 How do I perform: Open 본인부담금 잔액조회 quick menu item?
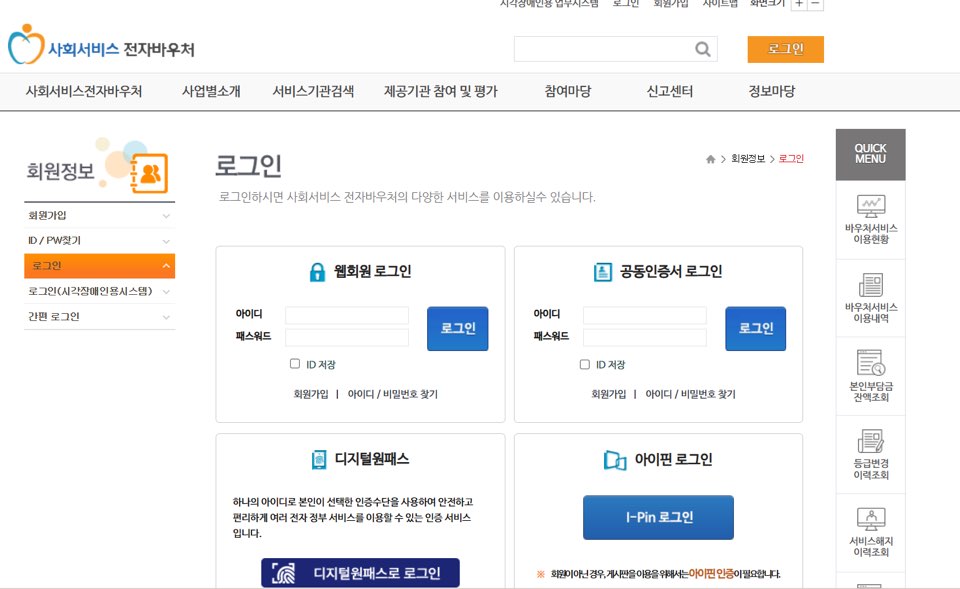[x=869, y=378]
